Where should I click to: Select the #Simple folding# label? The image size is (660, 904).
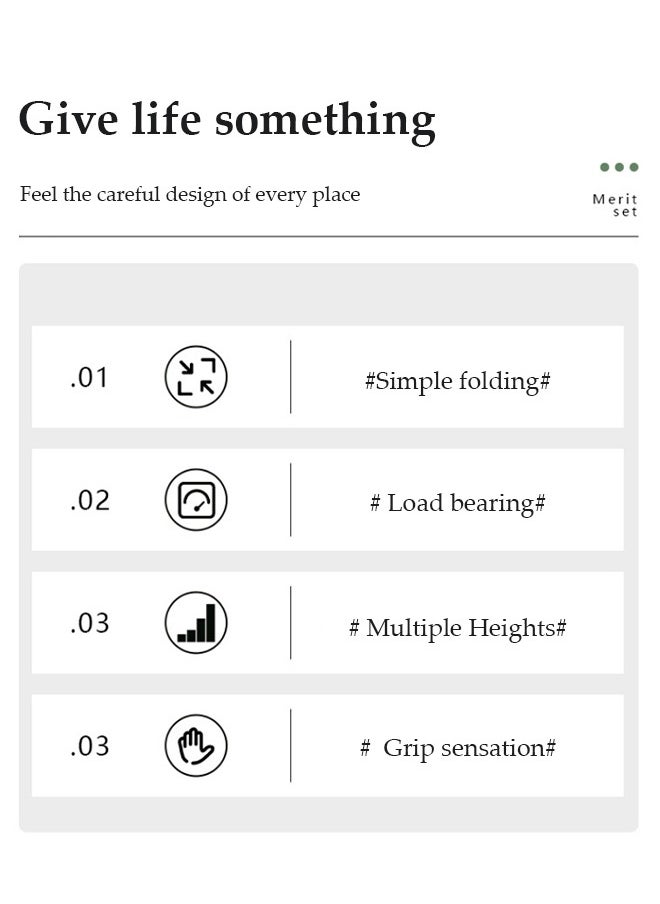458,381
